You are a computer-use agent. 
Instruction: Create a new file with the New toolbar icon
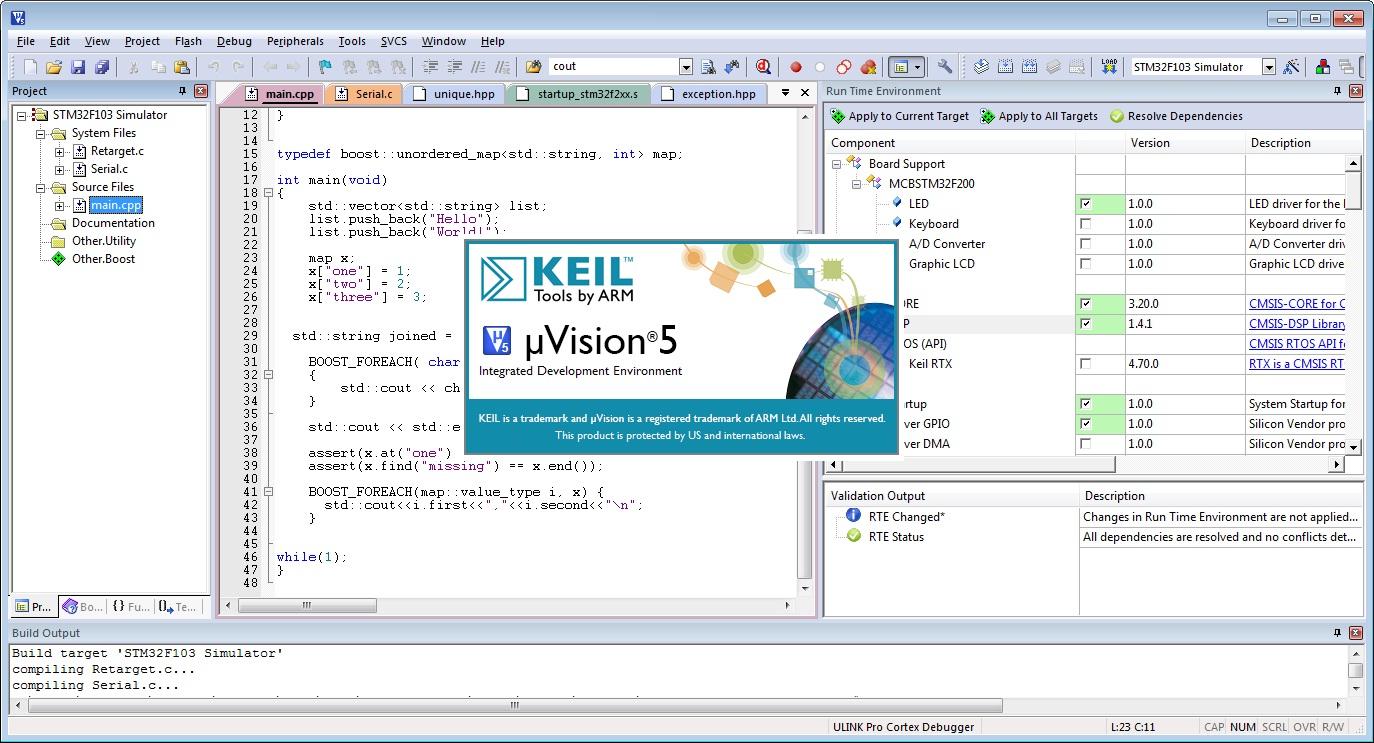click(x=30, y=67)
